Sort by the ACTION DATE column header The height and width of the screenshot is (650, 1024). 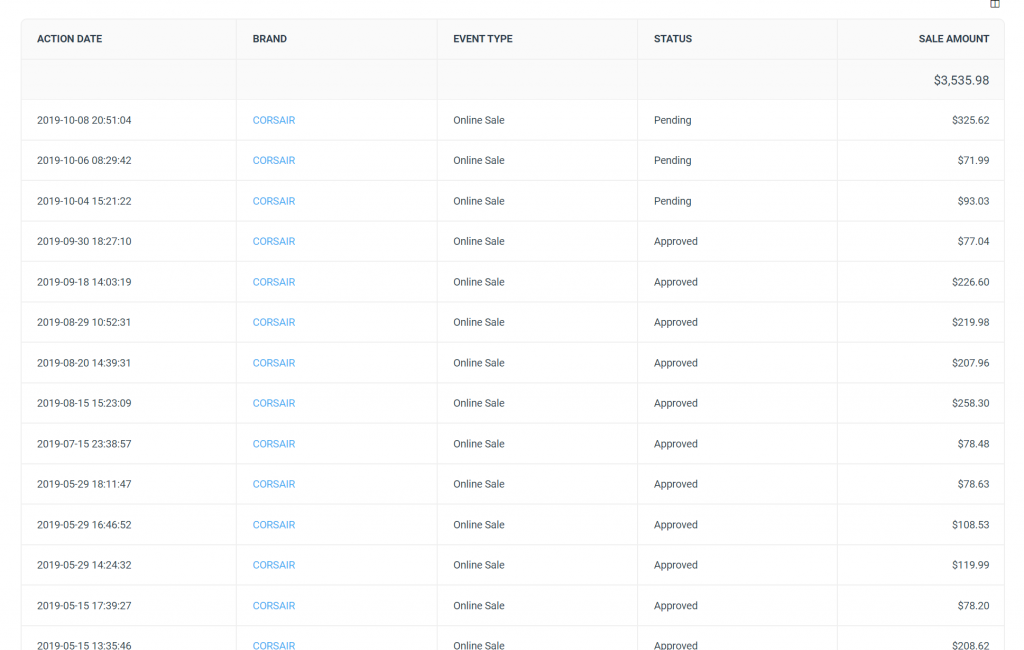pyautogui.click(x=69, y=39)
